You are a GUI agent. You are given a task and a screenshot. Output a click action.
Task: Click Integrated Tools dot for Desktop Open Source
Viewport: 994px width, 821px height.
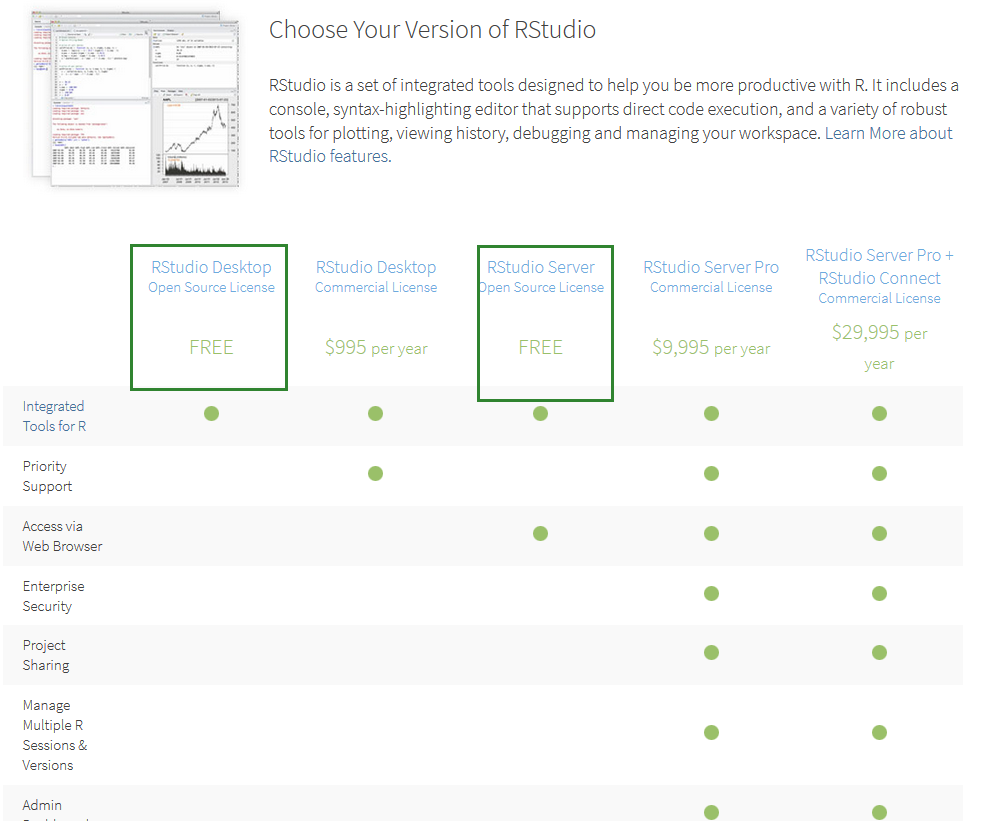tap(211, 413)
